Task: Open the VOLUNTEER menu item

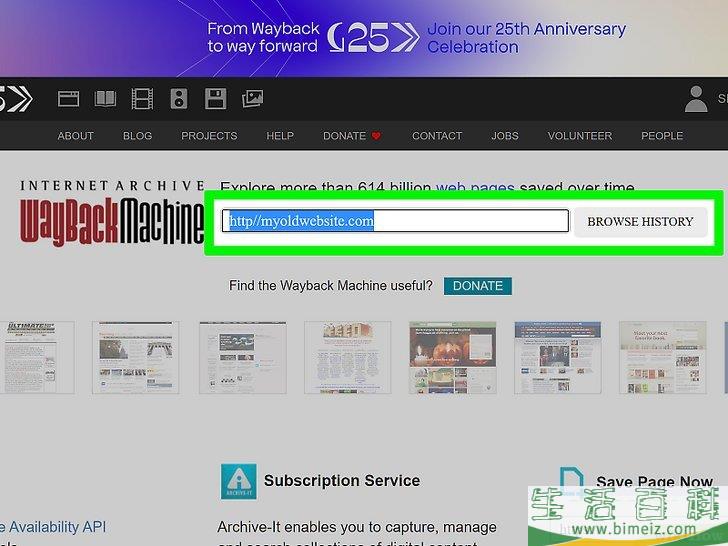Action: (579, 136)
